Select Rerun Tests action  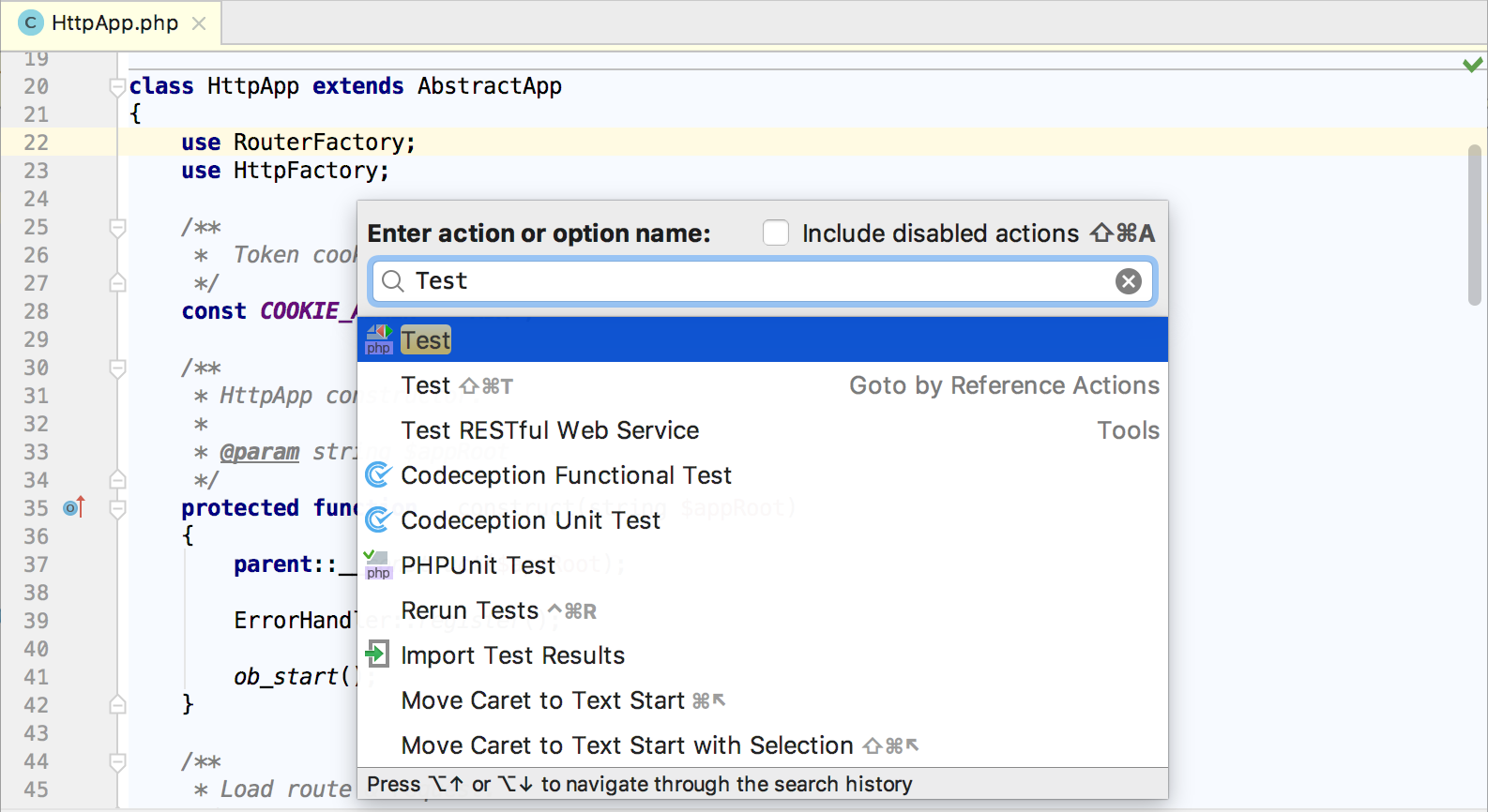click(x=763, y=610)
